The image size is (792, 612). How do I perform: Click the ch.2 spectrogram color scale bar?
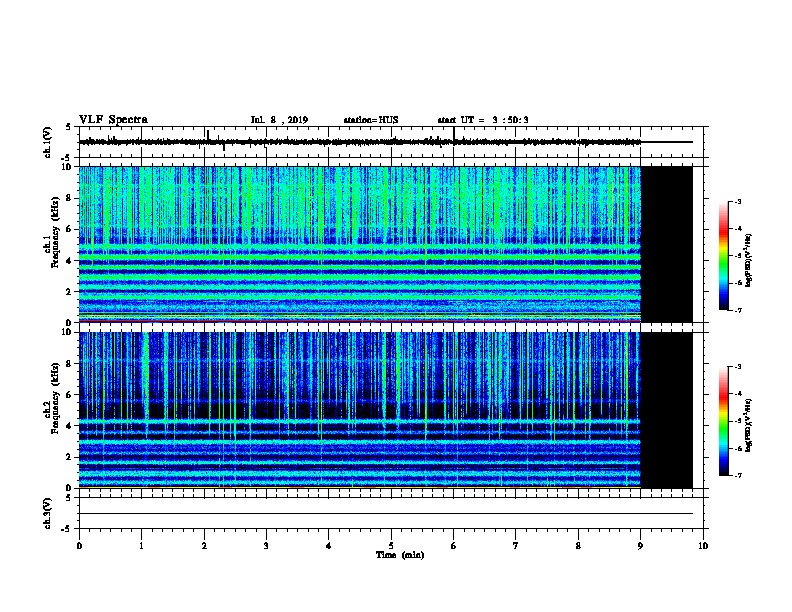(723, 421)
